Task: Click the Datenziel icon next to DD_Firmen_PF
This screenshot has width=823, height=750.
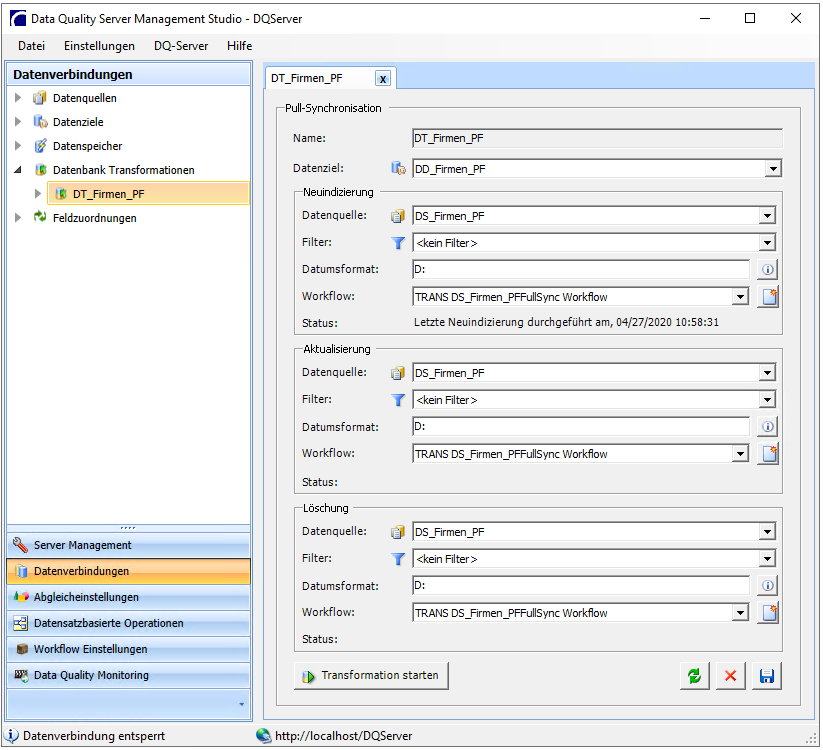Action: [x=398, y=168]
